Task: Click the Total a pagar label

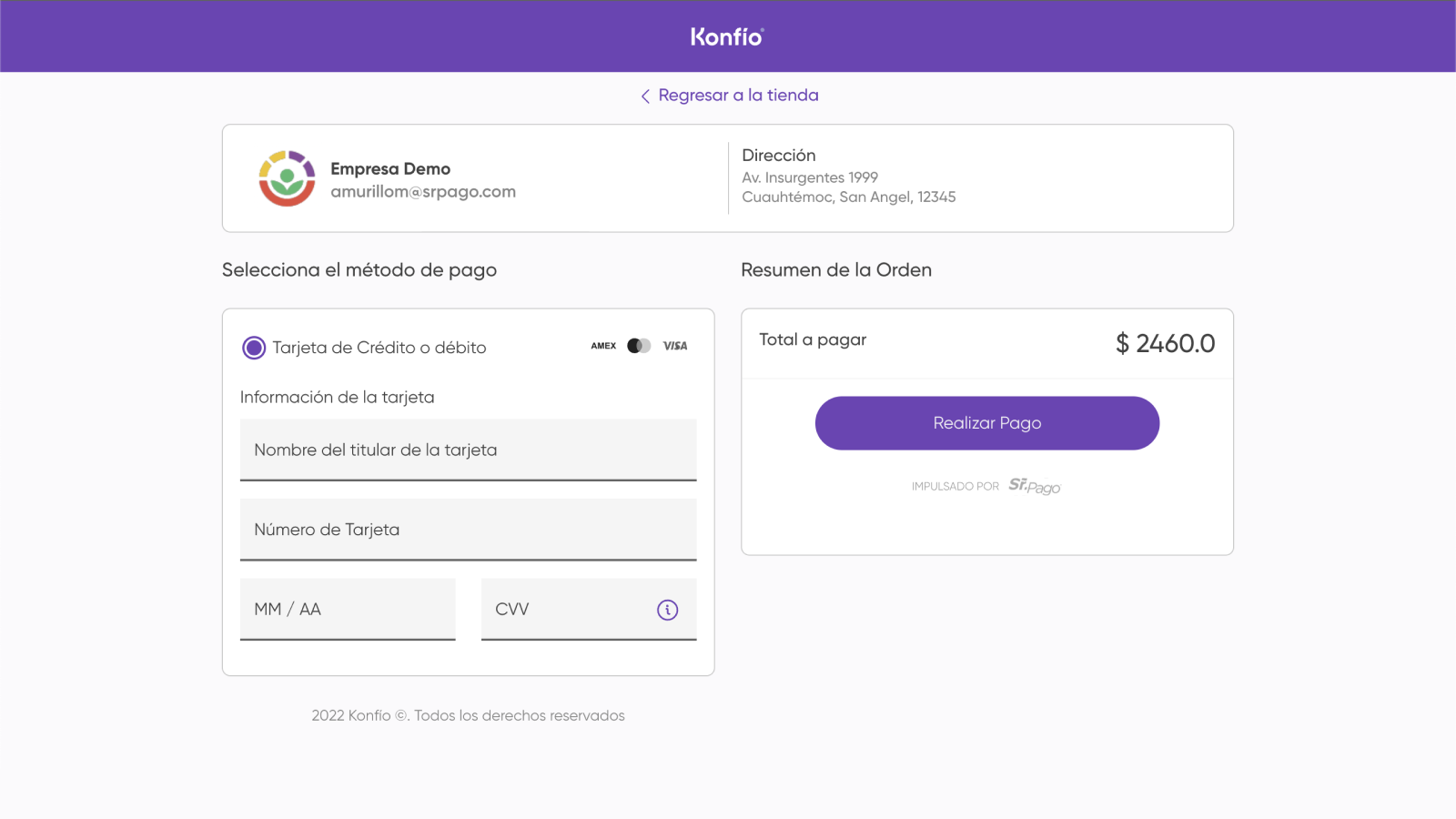Action: (813, 339)
